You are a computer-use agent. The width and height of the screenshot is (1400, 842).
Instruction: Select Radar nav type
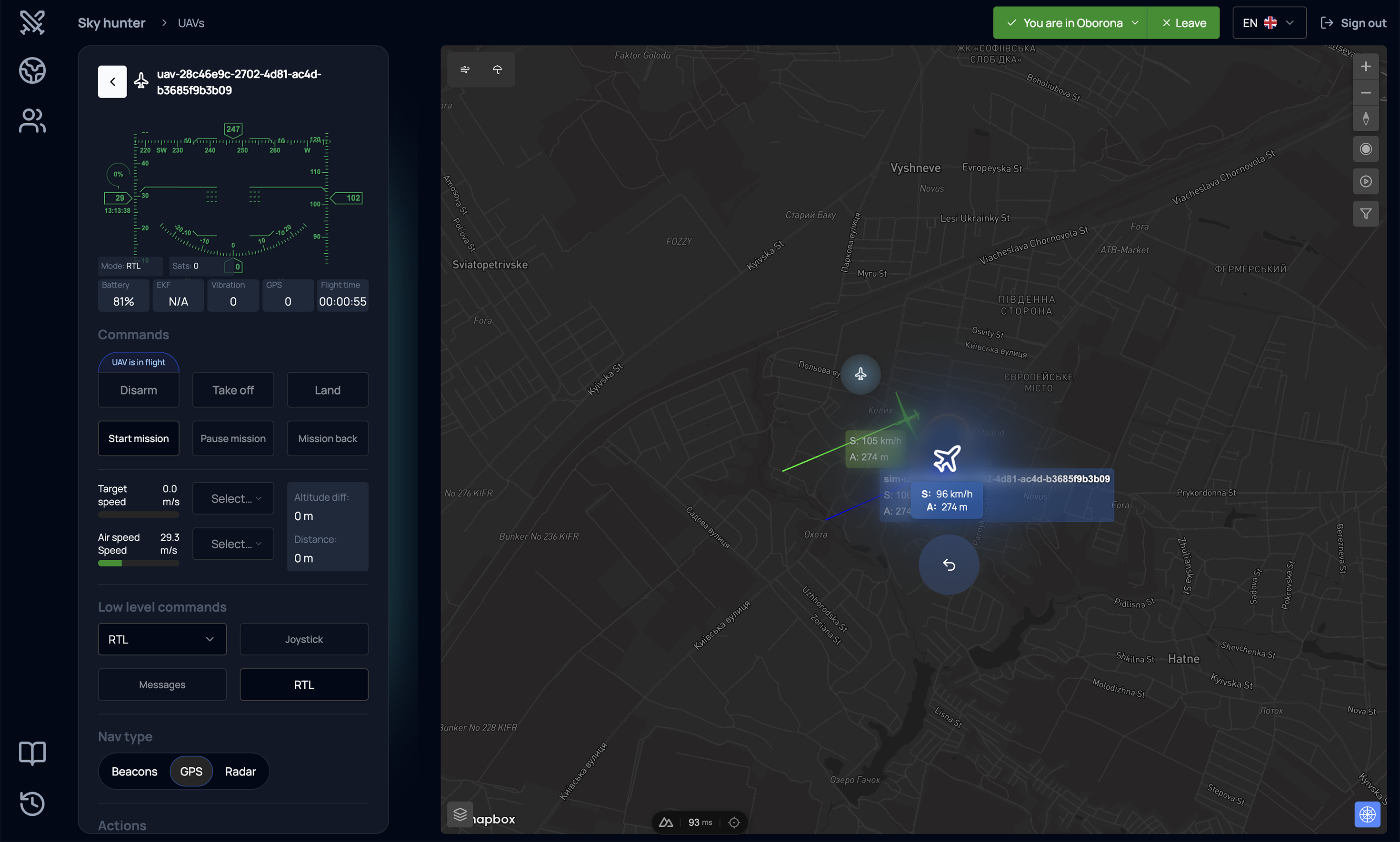(240, 771)
